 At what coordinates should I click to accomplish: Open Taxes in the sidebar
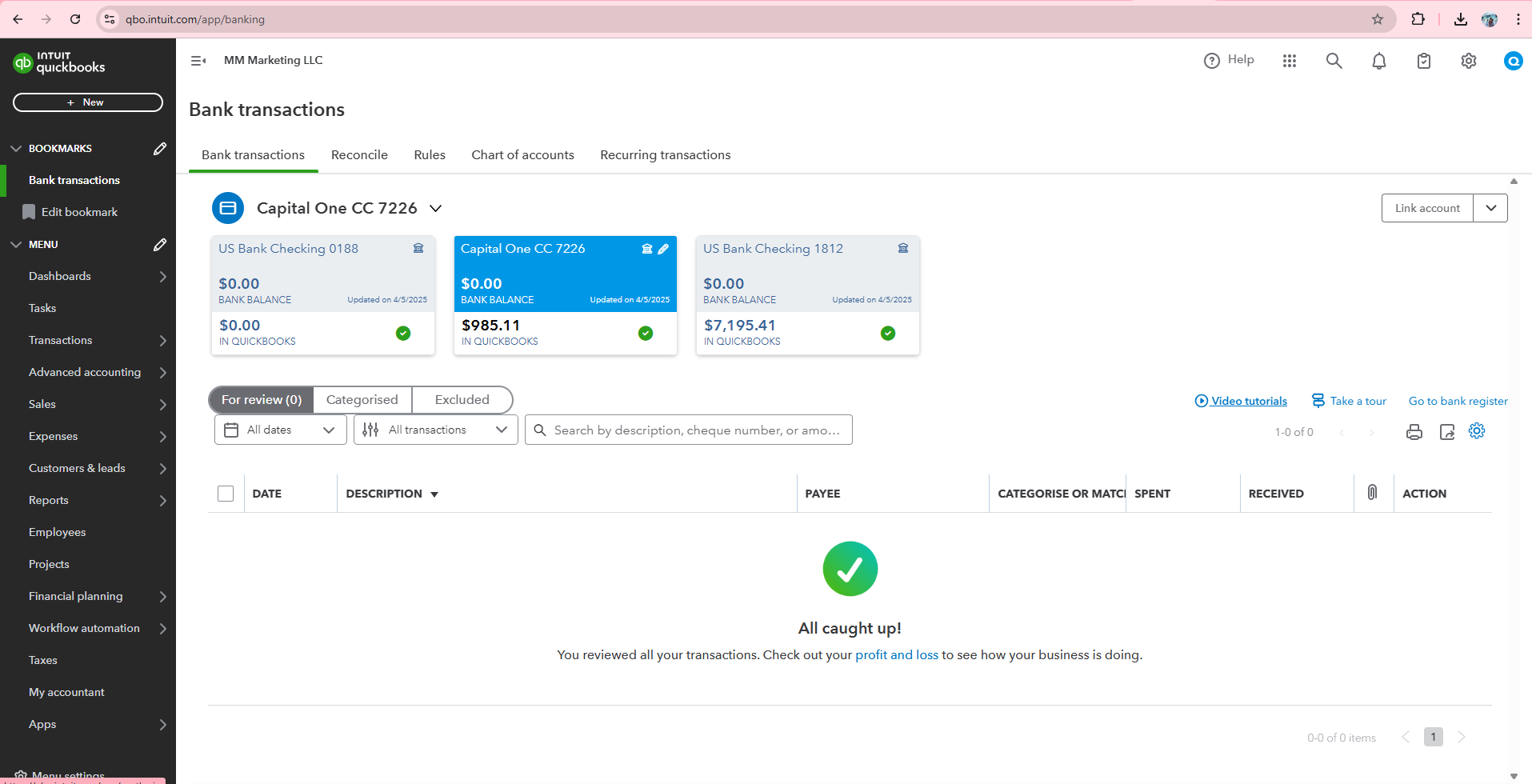pos(43,660)
